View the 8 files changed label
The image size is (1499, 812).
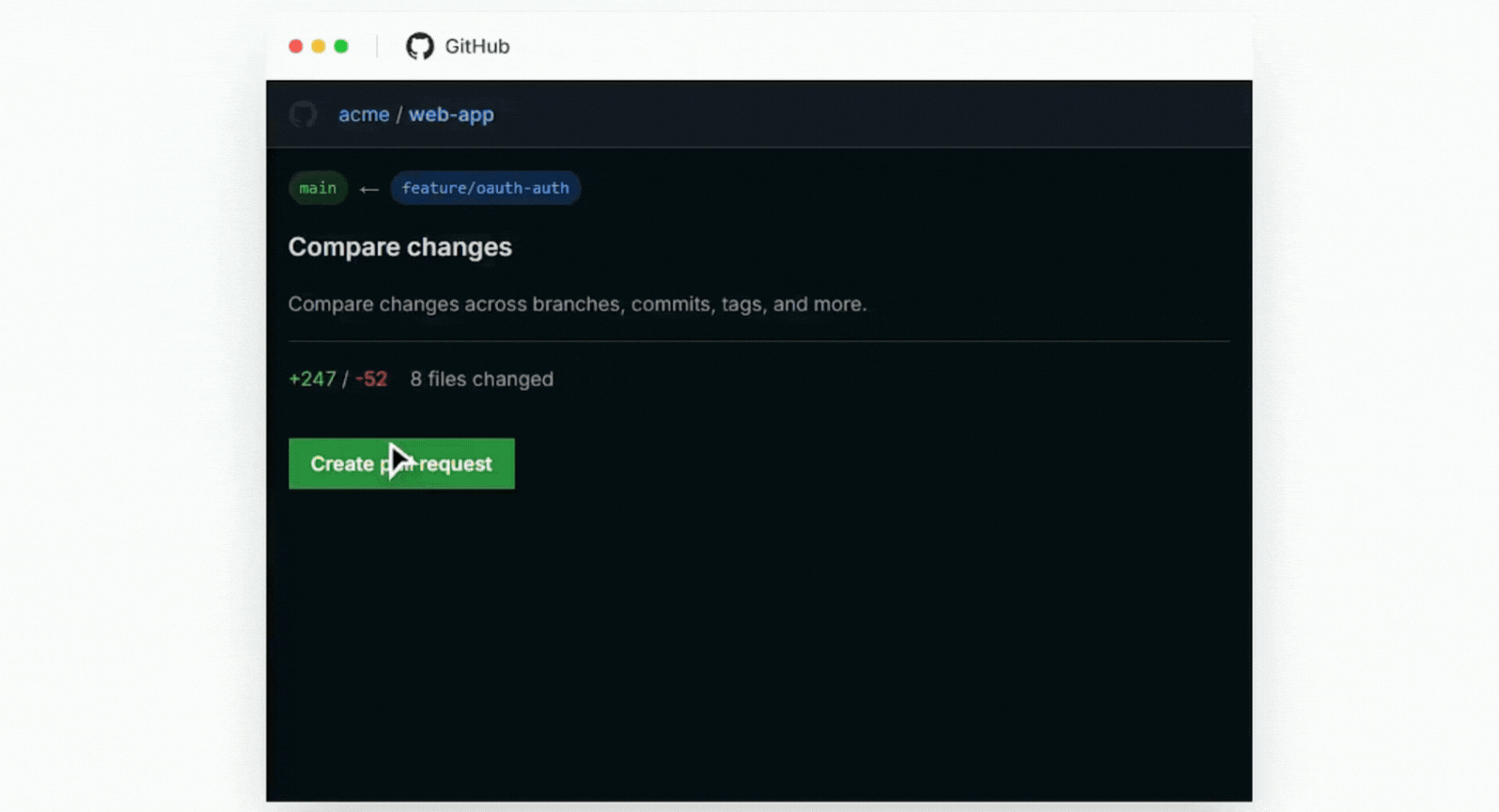(x=481, y=379)
